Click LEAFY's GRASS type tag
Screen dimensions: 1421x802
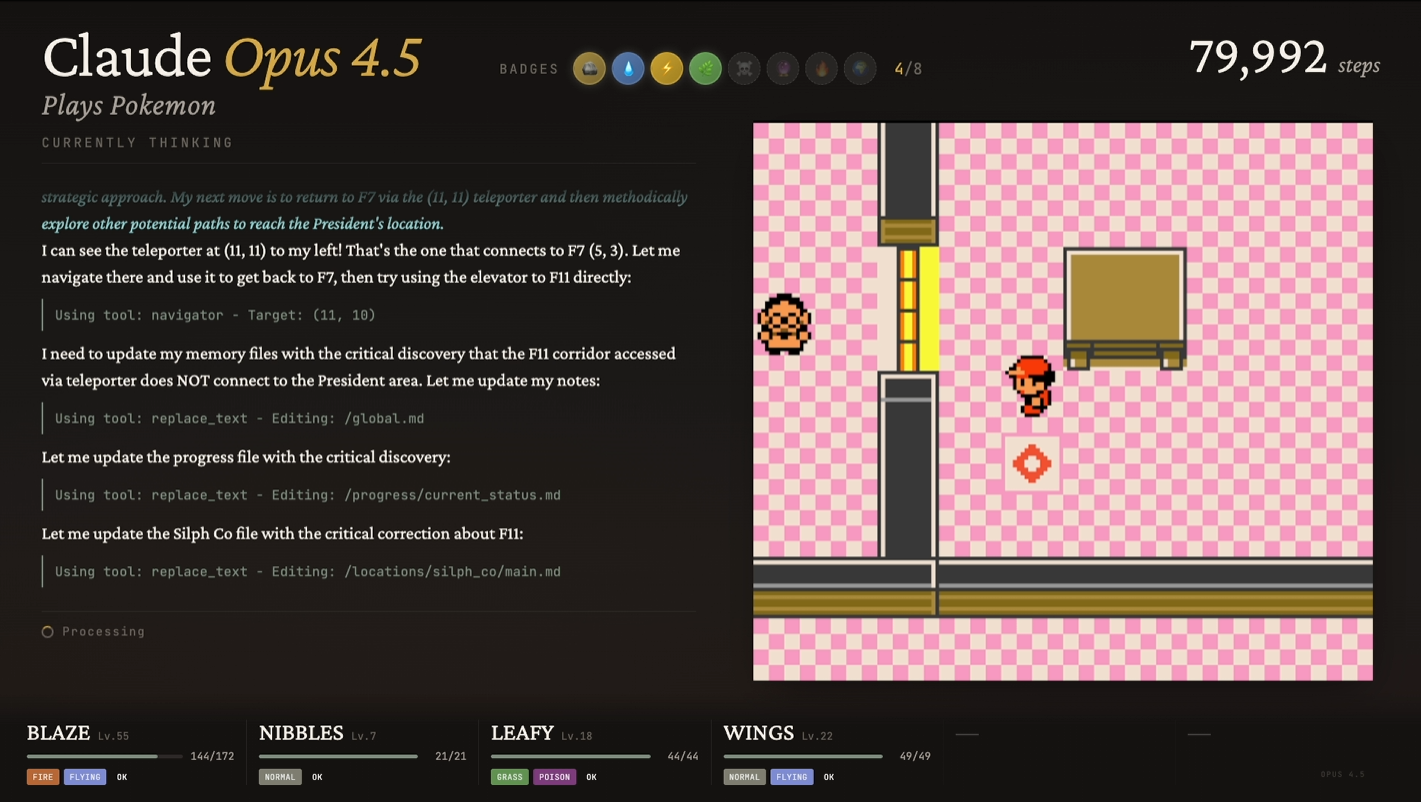pyautogui.click(x=510, y=777)
